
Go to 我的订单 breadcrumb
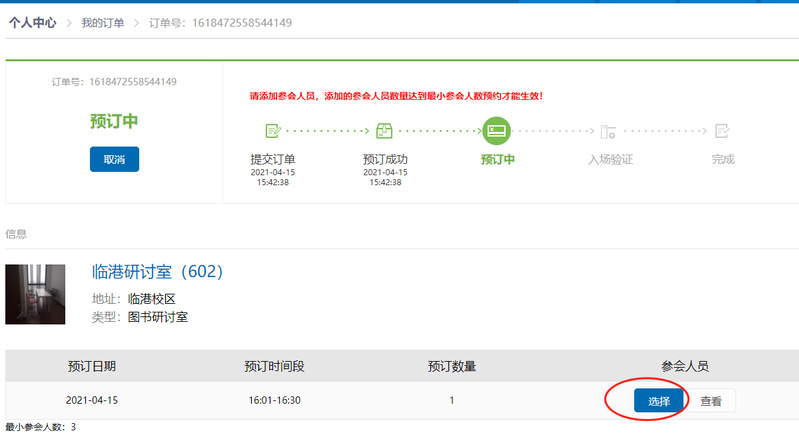[x=102, y=23]
